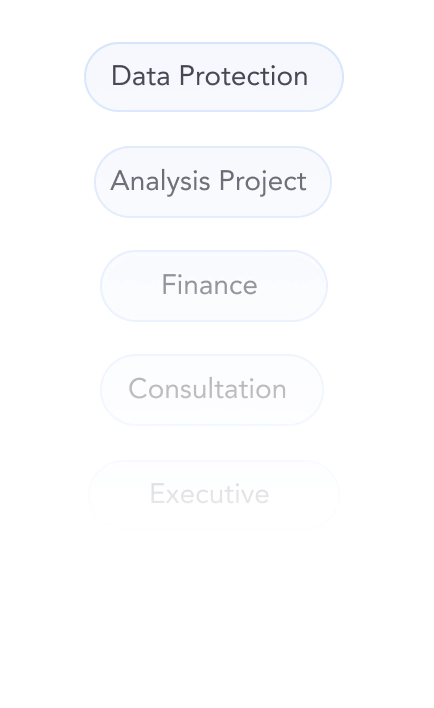The width and height of the screenshot is (434, 708).
Task: Select topmost tag labeled Data Protection
Action: coord(214,77)
